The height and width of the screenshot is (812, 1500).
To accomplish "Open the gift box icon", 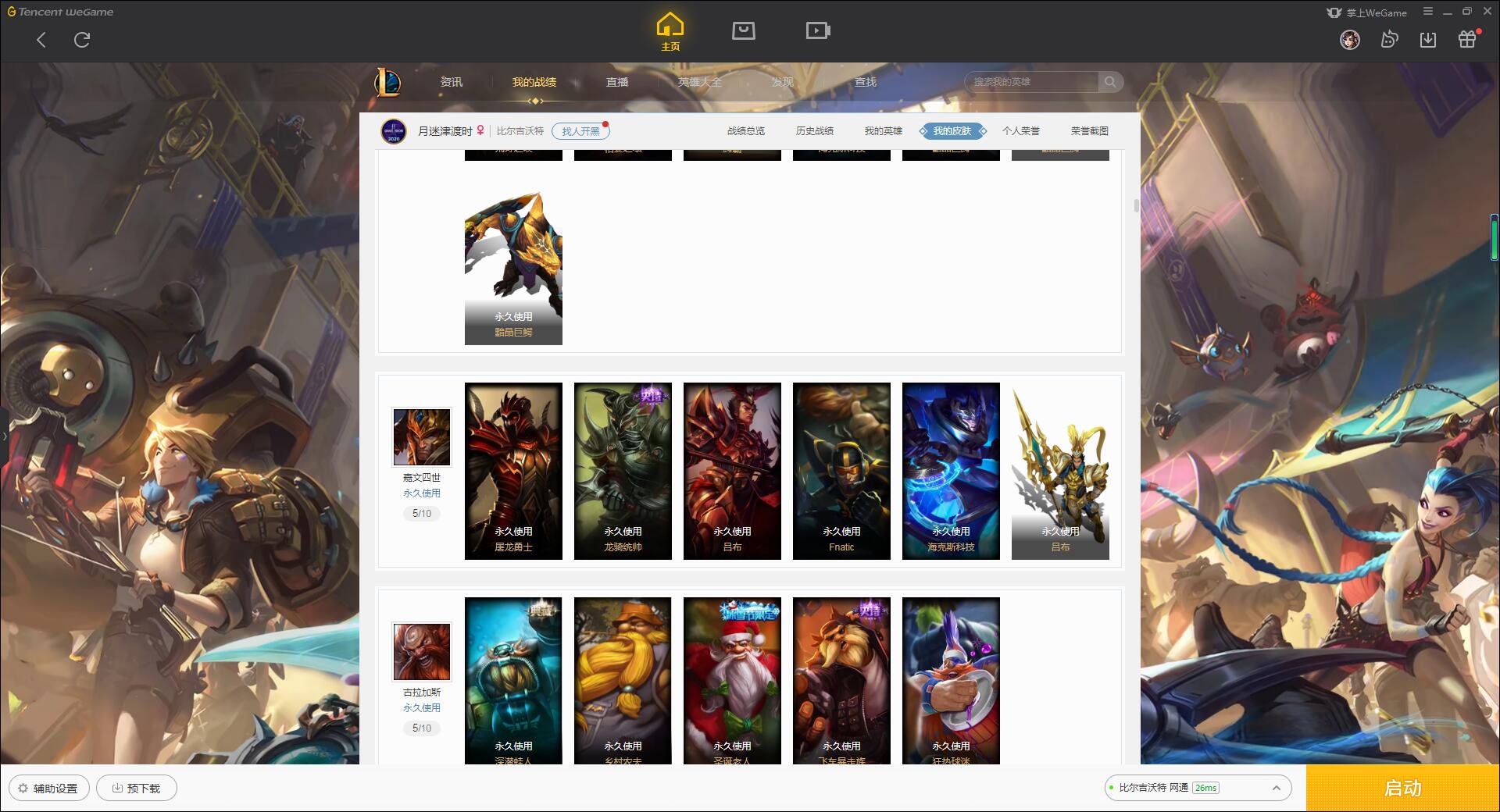I will (1467, 39).
